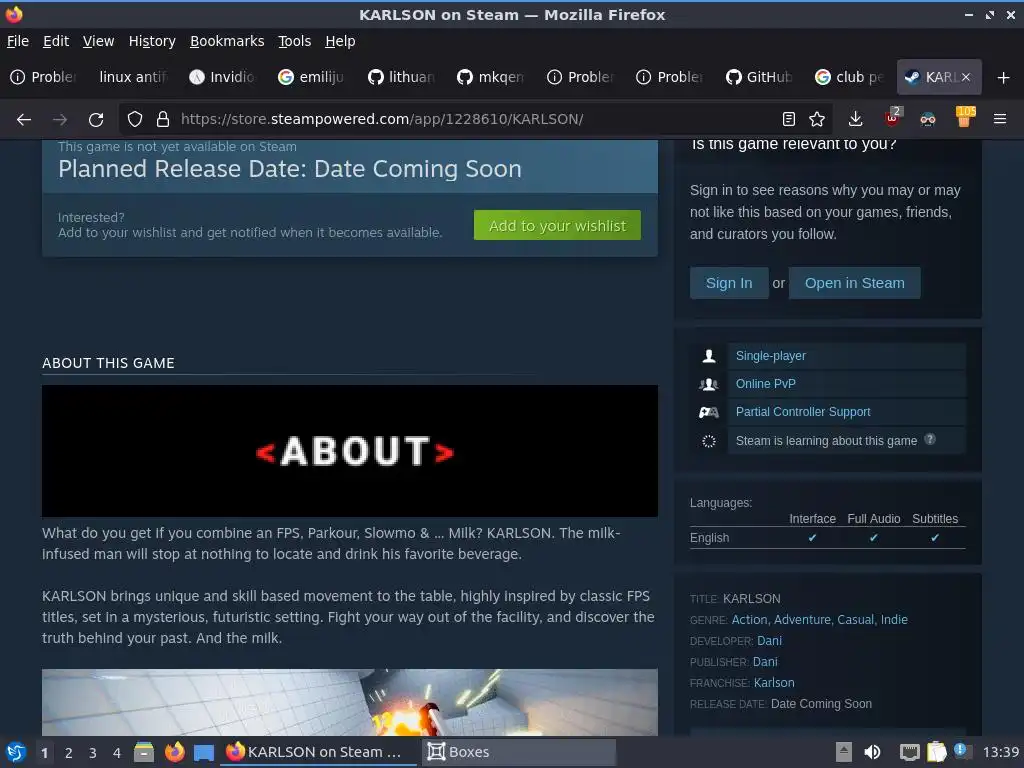Go back to the previous page

tap(24, 120)
